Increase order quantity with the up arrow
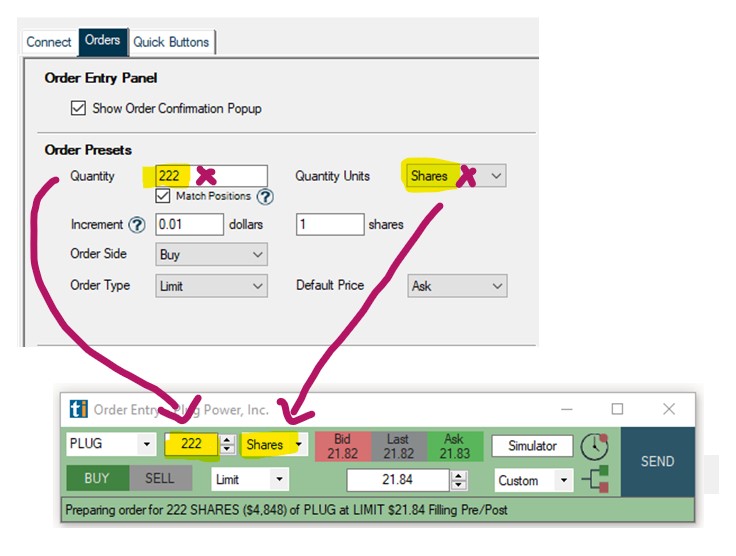This screenshot has height=556, width=736. (x=227, y=440)
